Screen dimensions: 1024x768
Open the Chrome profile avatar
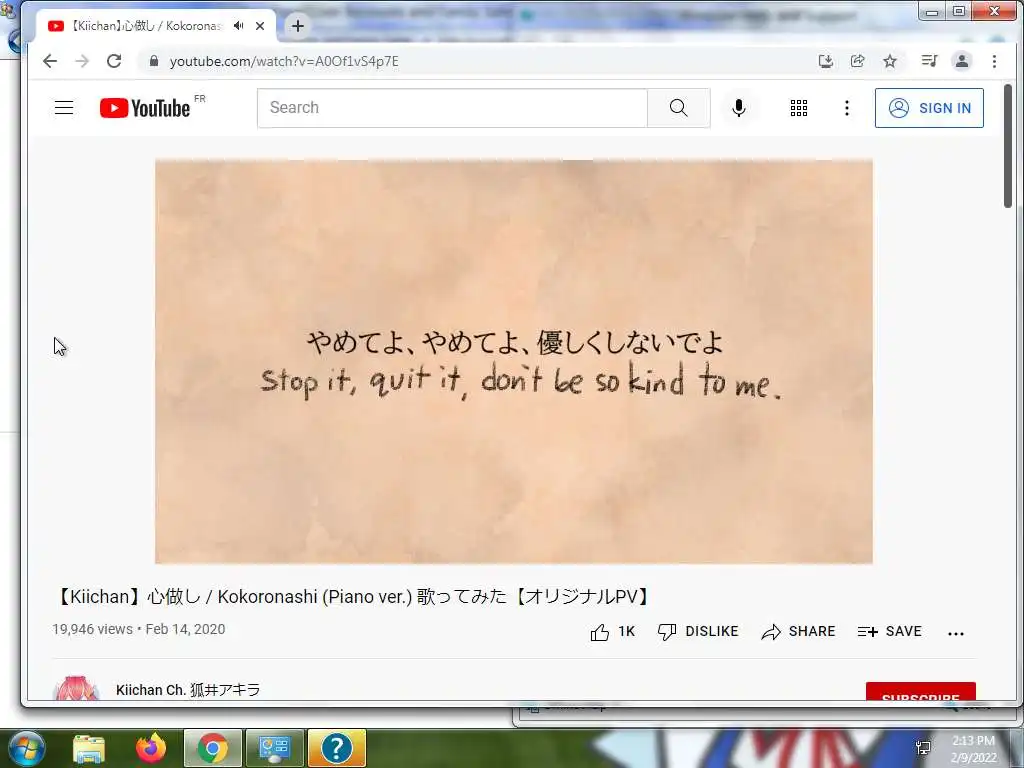962,61
